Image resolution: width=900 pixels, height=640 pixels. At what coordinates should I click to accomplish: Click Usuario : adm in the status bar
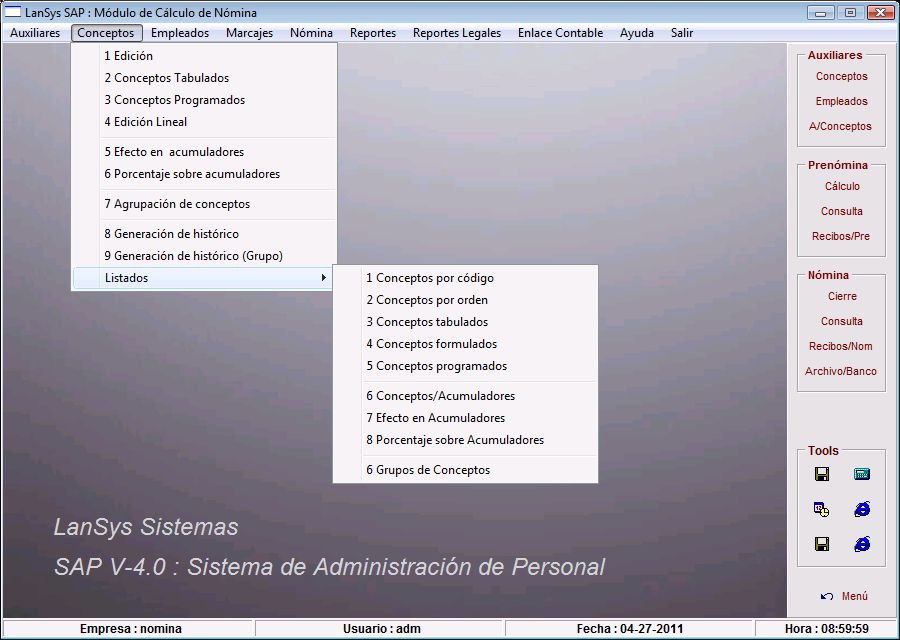pos(379,629)
